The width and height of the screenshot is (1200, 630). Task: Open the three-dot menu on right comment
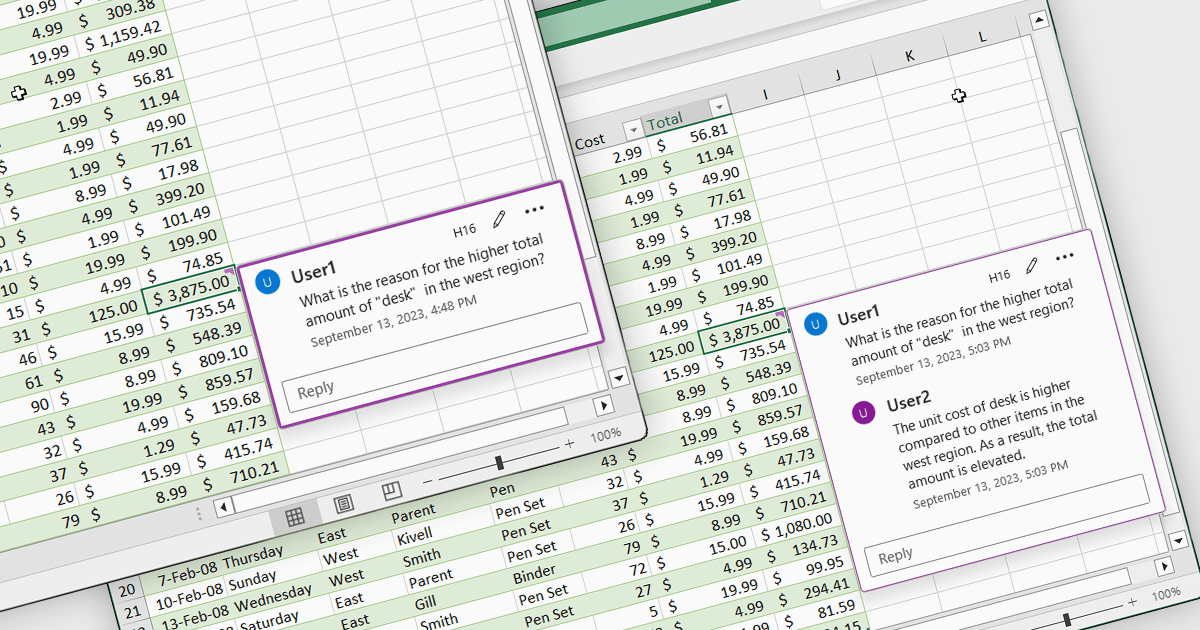coord(1065,256)
